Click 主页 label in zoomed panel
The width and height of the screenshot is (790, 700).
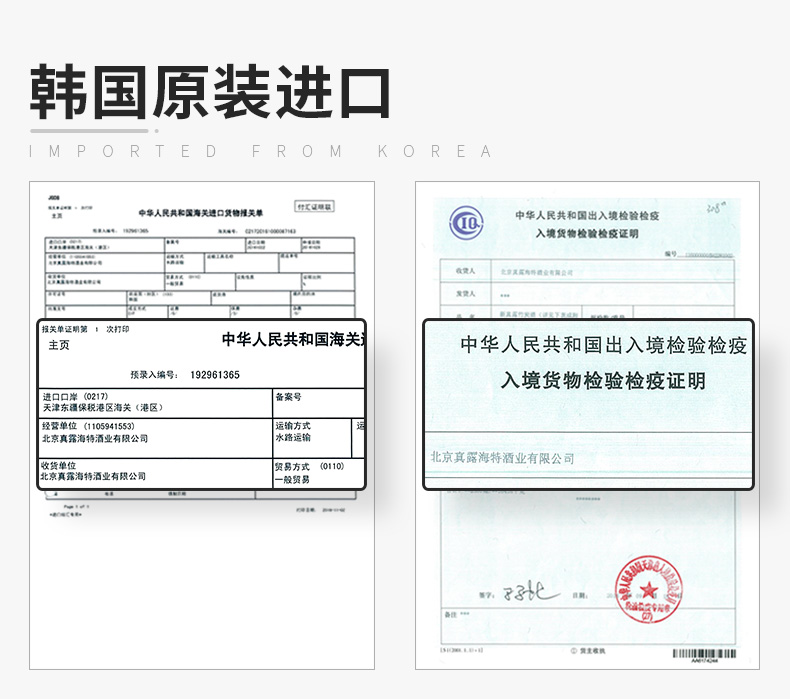(59, 345)
